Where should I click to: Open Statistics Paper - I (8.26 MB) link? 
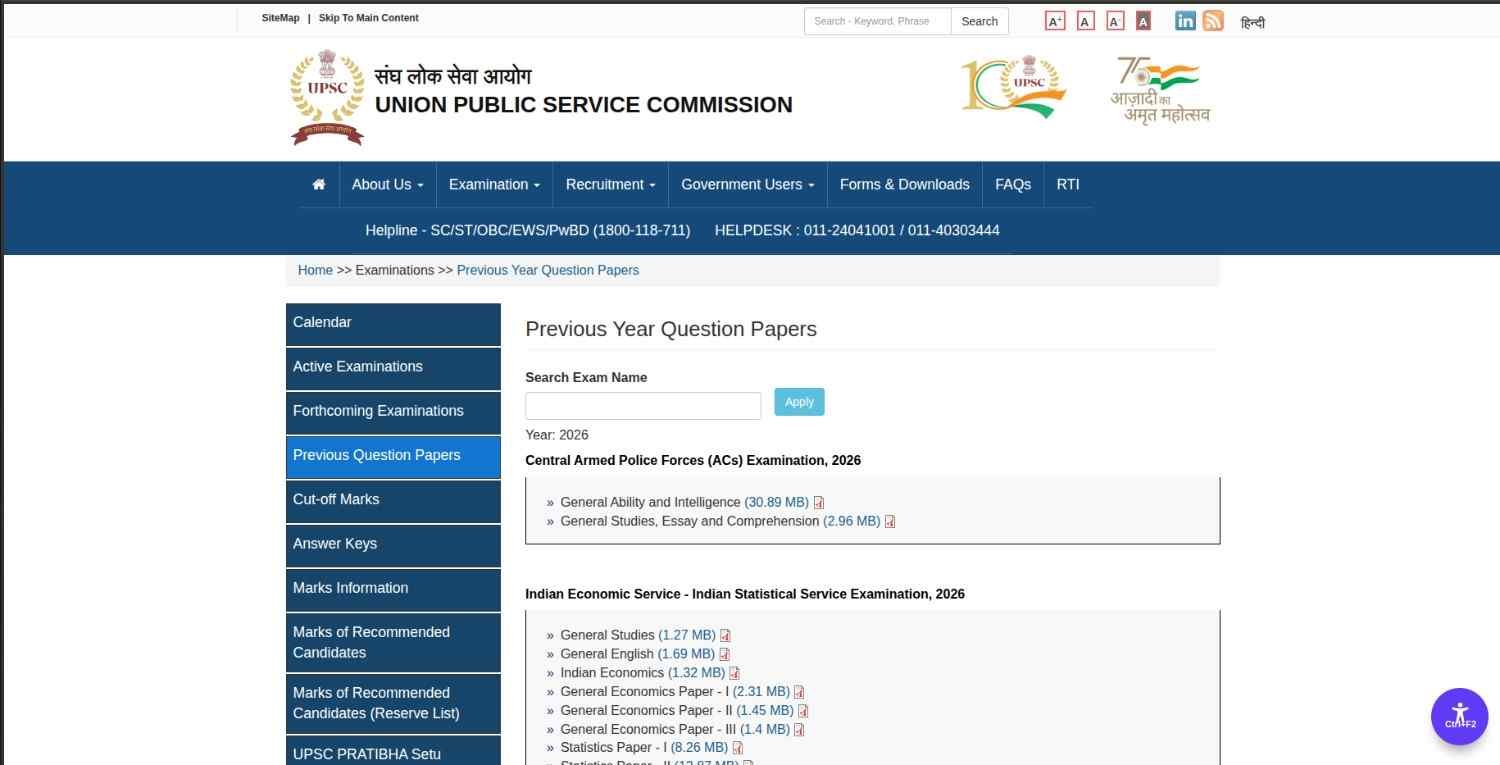699,748
